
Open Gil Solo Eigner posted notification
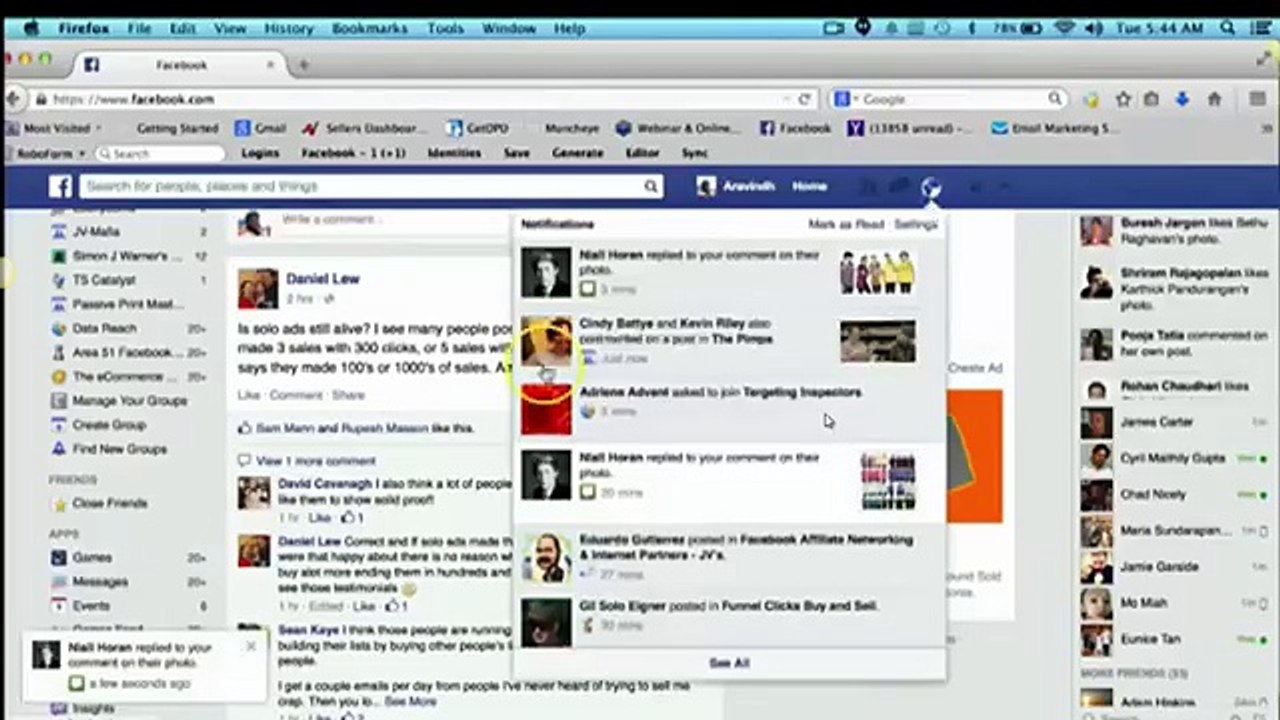[x=729, y=620]
